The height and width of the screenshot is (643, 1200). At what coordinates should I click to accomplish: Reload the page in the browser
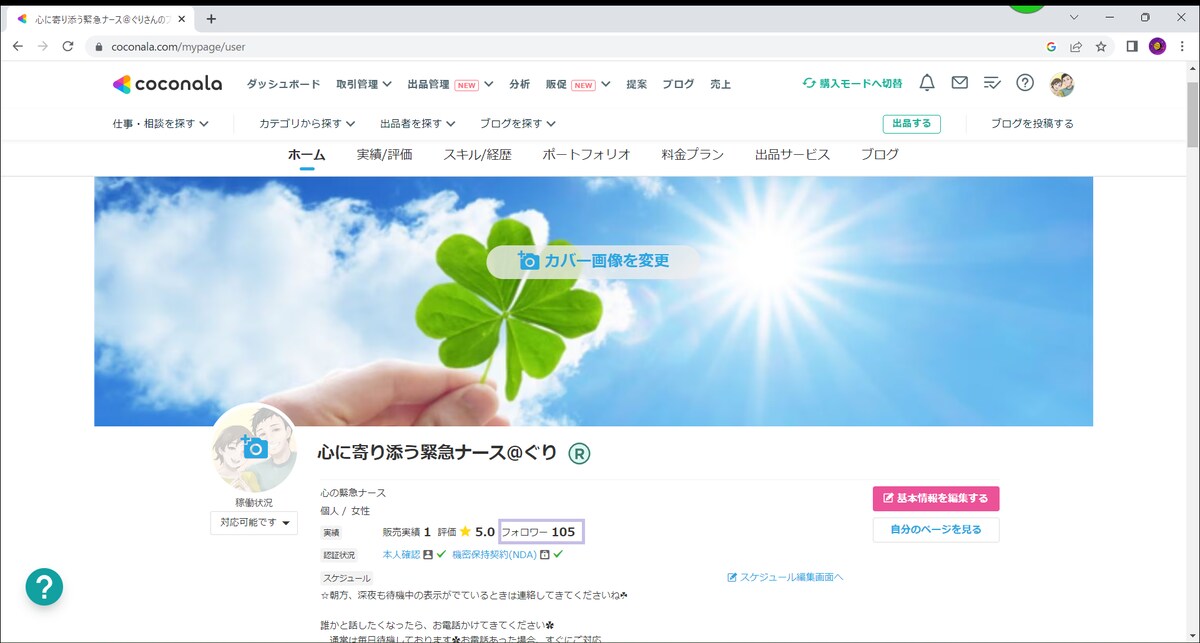[68, 46]
